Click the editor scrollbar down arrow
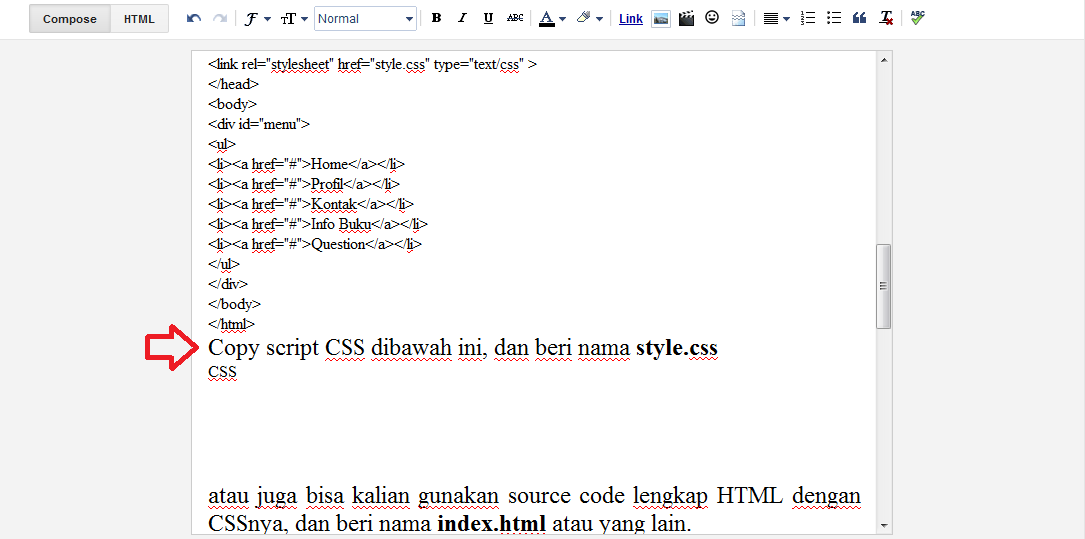The width and height of the screenshot is (1085, 539). pyautogui.click(x=884, y=525)
